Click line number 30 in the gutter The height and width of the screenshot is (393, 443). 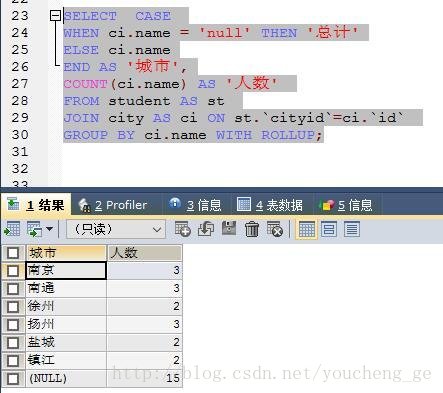(20, 135)
